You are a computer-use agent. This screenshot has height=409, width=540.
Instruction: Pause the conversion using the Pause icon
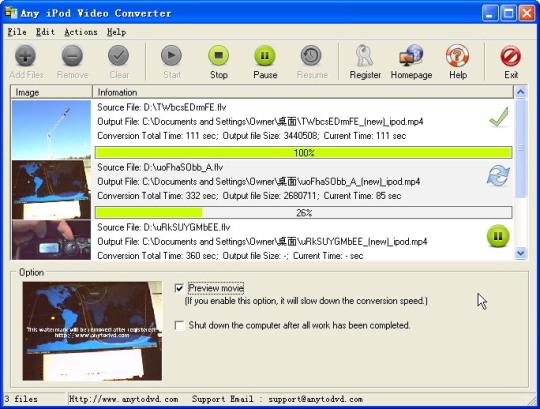(x=264, y=55)
